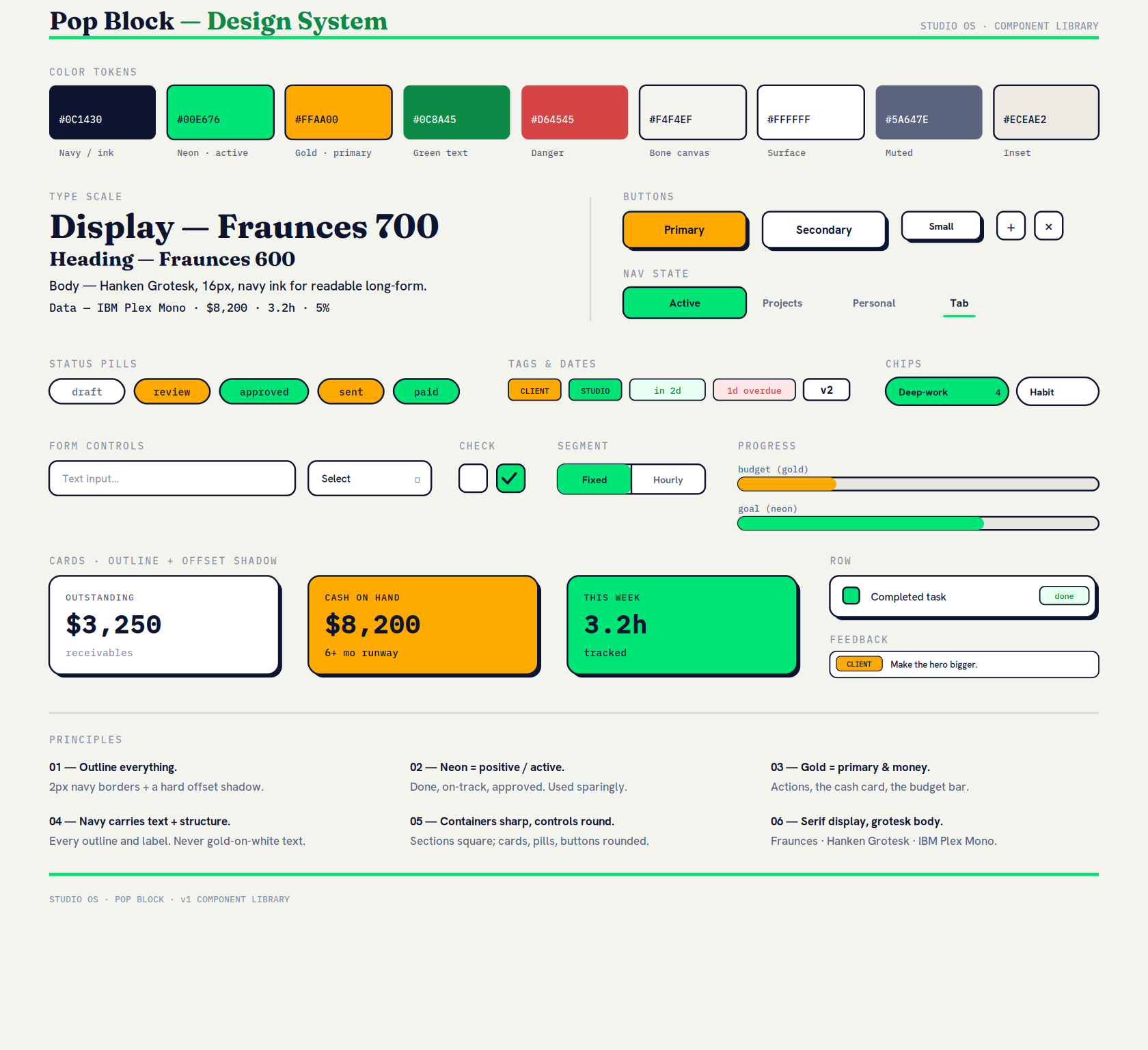This screenshot has width=1148, height=1050.
Task: Select the #F4F4EF Bone canvas swatch
Action: [x=693, y=112]
